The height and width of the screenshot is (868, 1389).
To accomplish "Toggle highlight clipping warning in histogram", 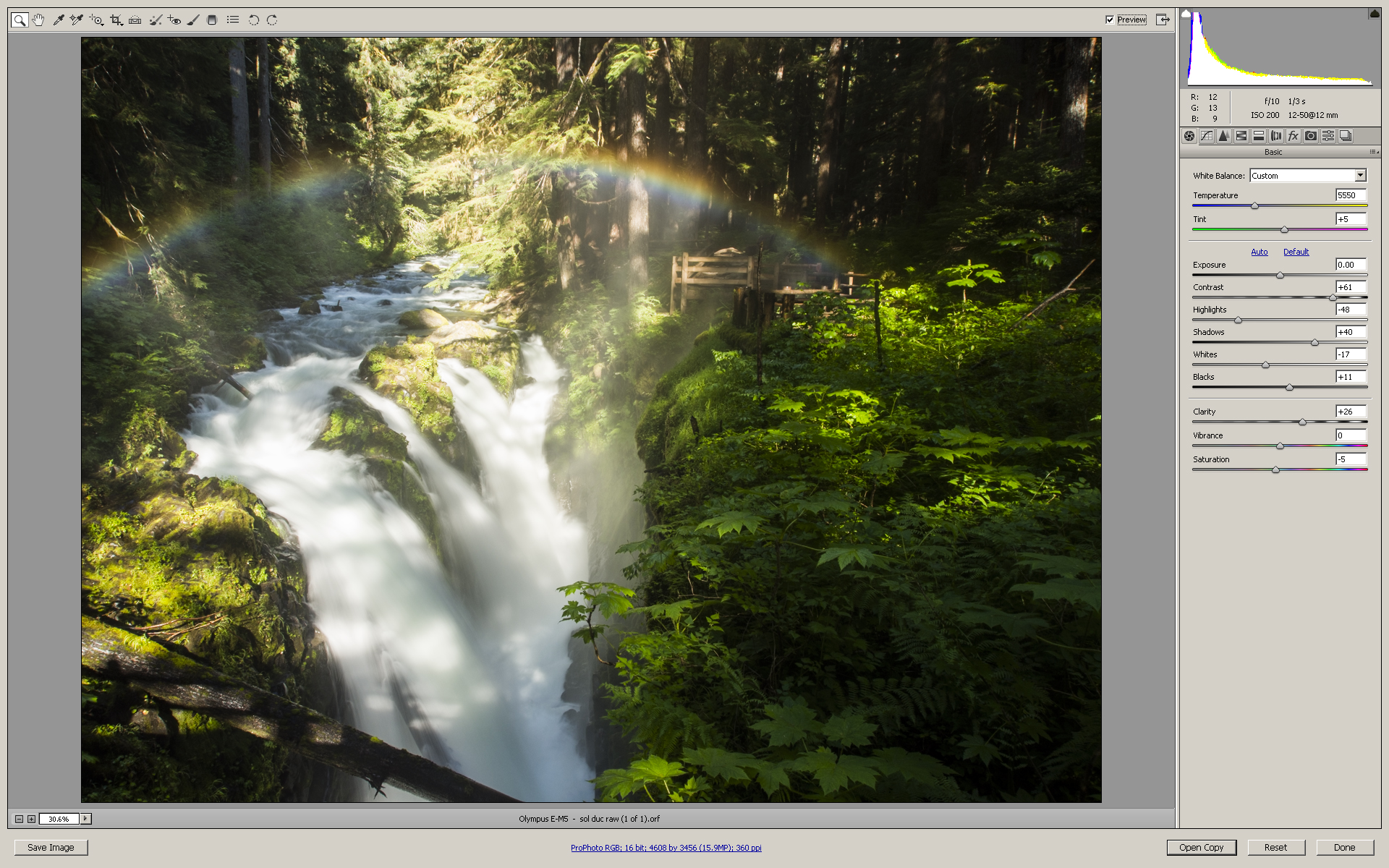I will click(x=1374, y=14).
